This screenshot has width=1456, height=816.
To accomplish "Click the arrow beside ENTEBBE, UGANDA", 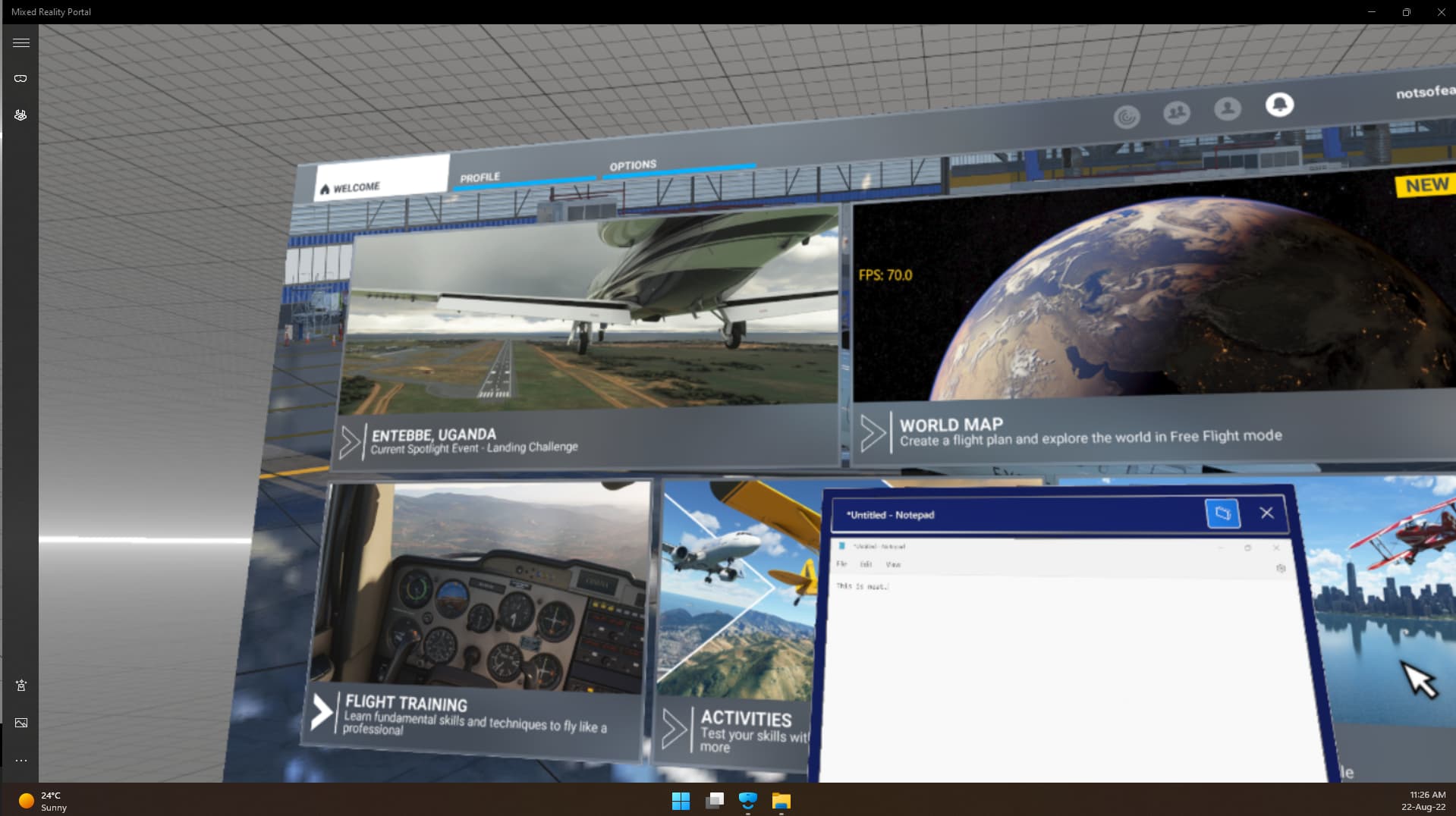I will coord(350,443).
